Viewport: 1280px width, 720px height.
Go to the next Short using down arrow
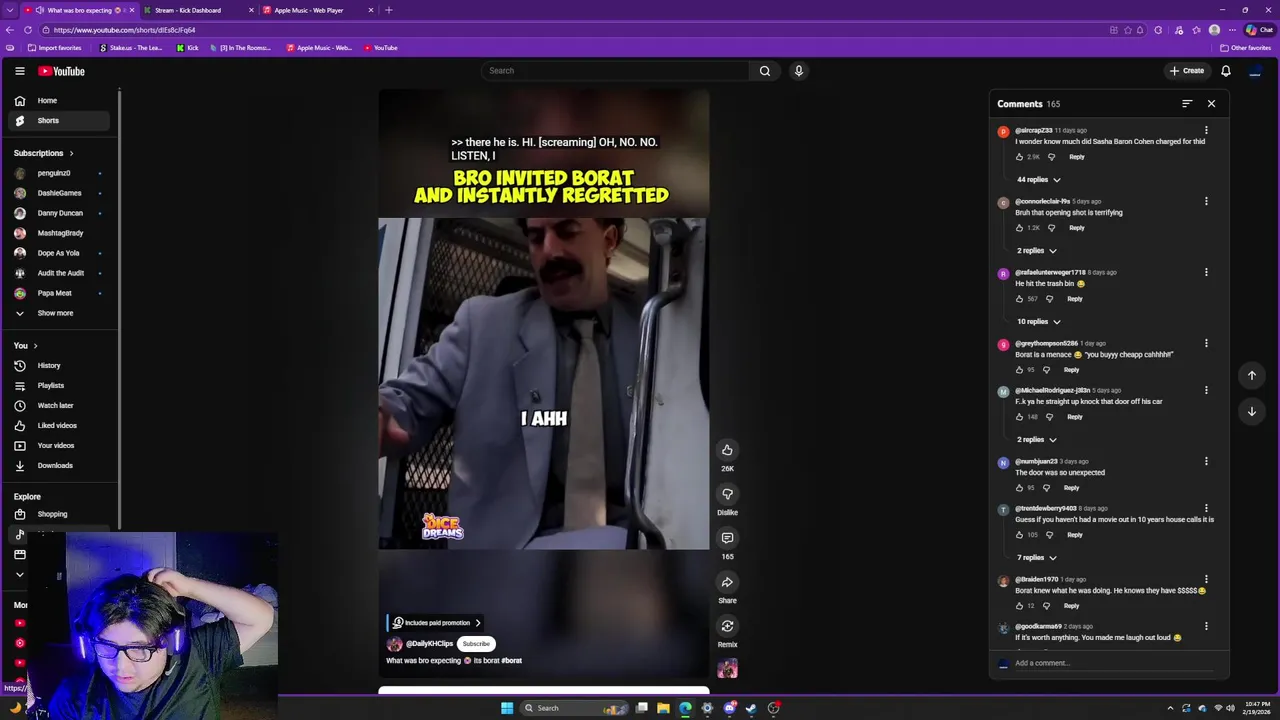click(1251, 411)
